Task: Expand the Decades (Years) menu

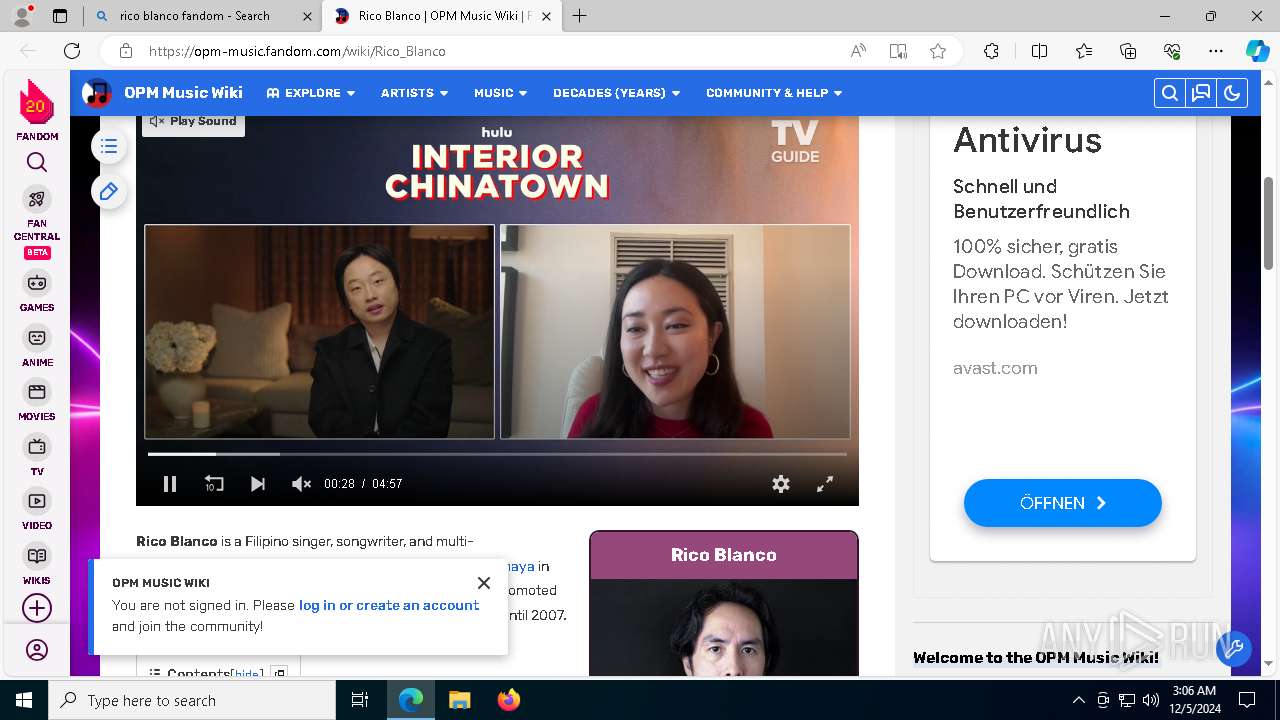Action: coord(617,93)
